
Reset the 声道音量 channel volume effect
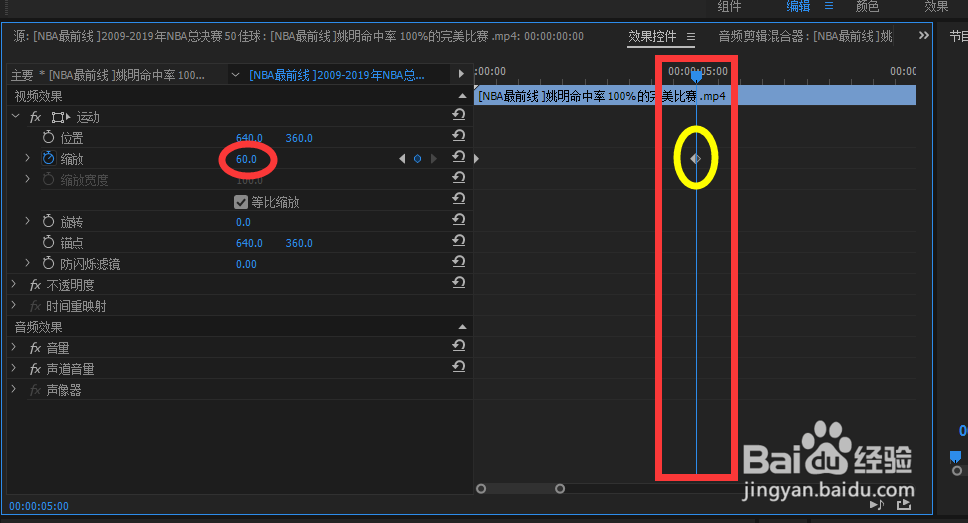[x=459, y=367]
